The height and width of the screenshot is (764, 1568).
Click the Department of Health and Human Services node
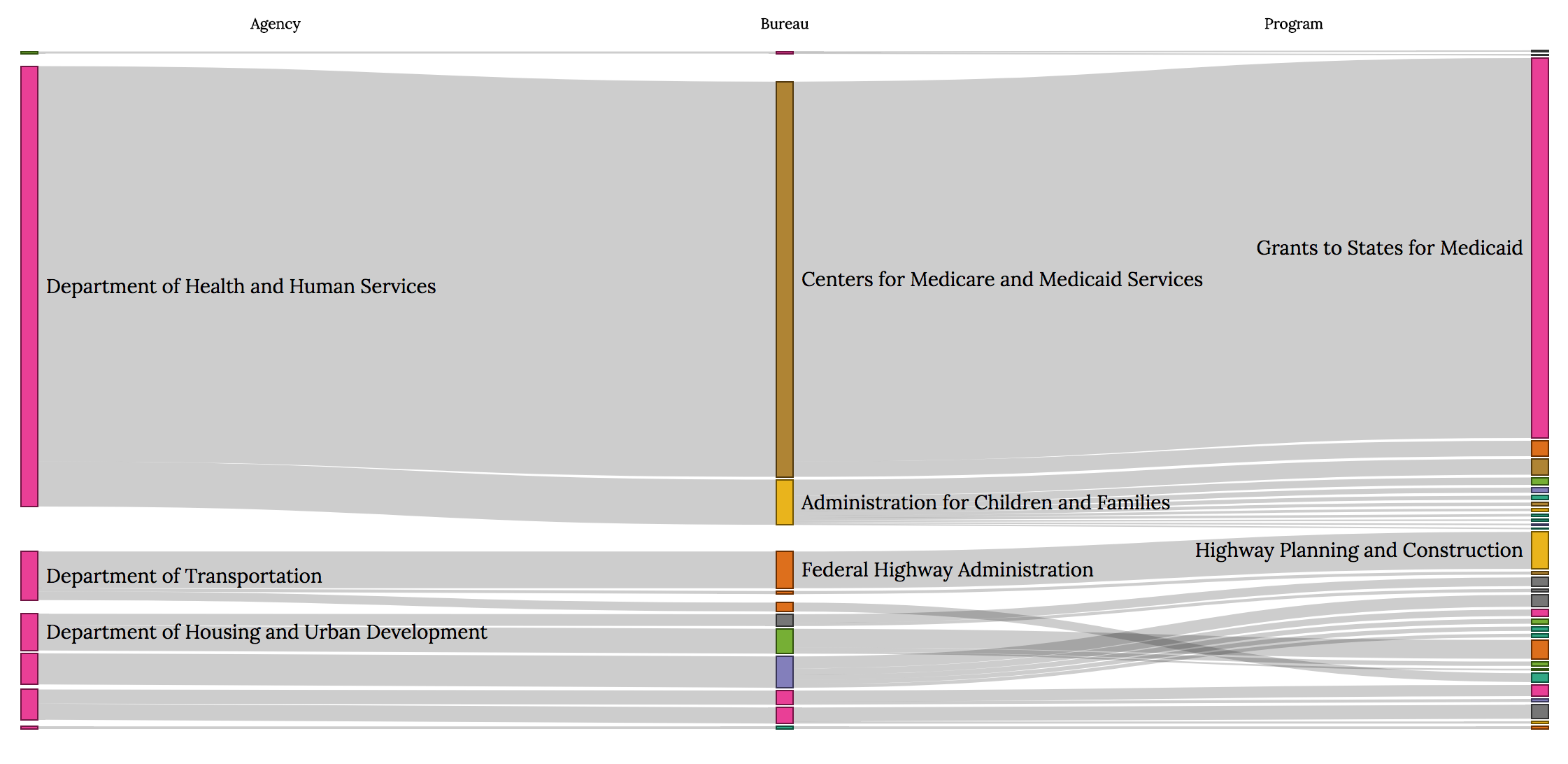pyautogui.click(x=29, y=286)
